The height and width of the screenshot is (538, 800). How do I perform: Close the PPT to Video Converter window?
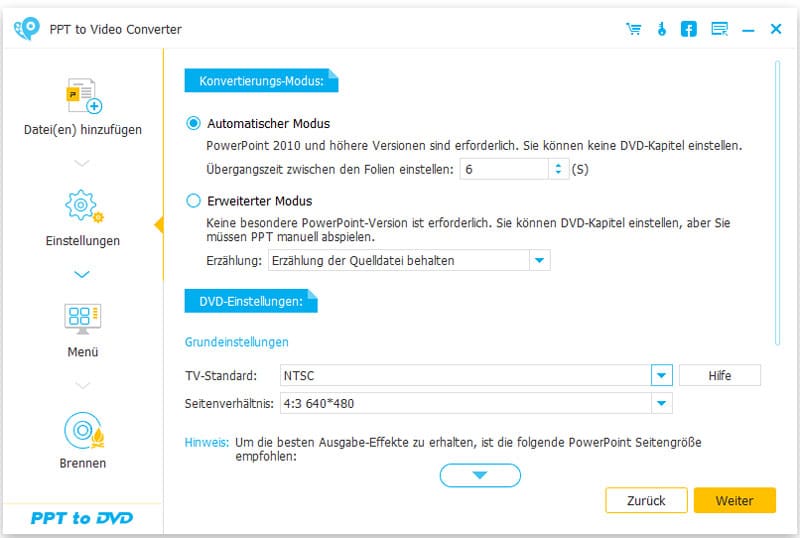tap(776, 29)
